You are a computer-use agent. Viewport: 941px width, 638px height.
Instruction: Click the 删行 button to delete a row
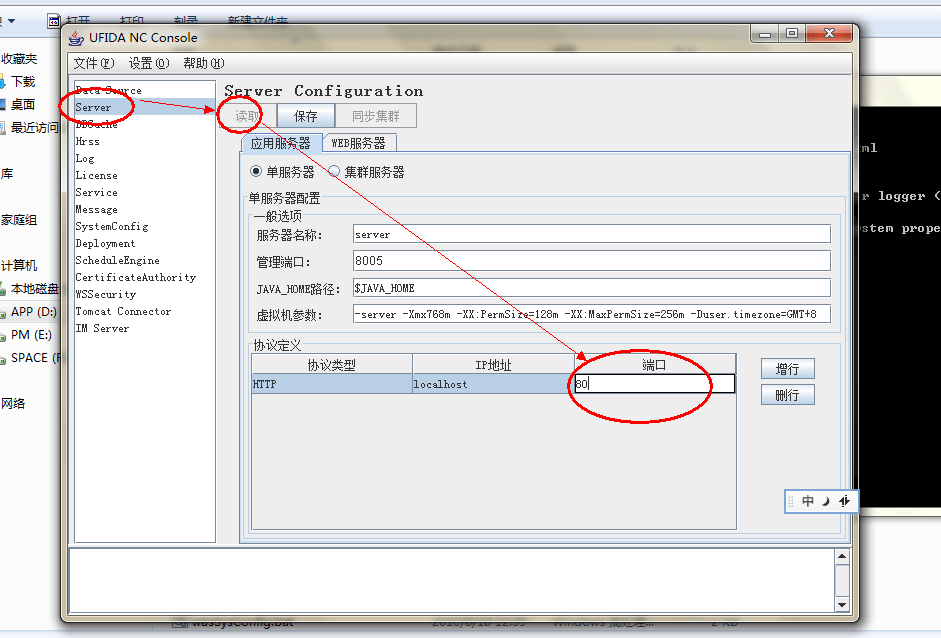(x=787, y=395)
